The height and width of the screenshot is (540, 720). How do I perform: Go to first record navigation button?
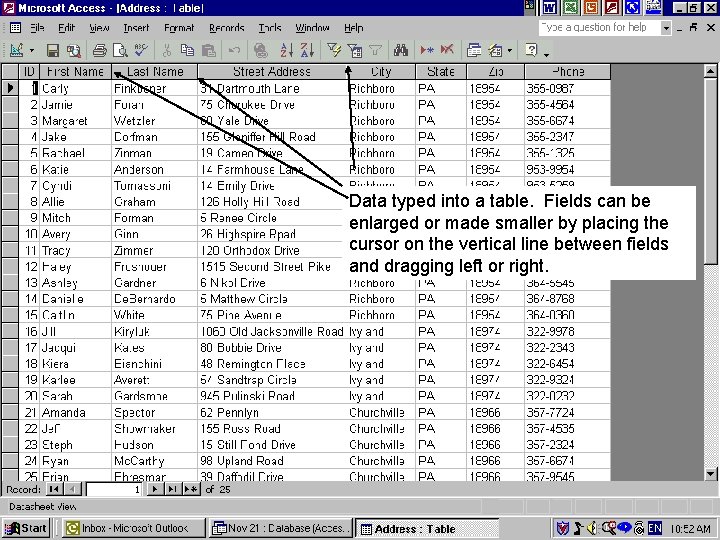click(54, 489)
